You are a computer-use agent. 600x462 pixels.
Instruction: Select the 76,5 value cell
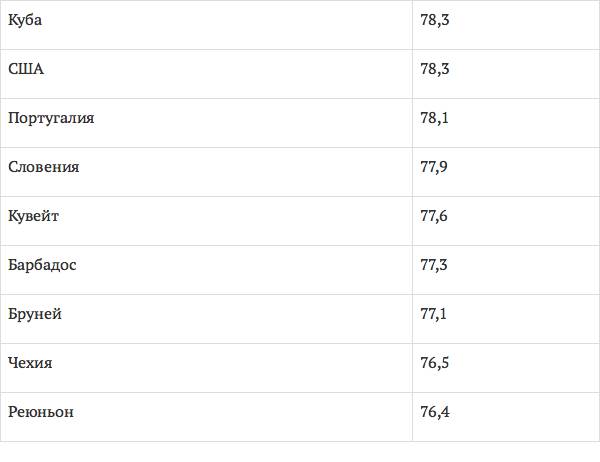434,363
